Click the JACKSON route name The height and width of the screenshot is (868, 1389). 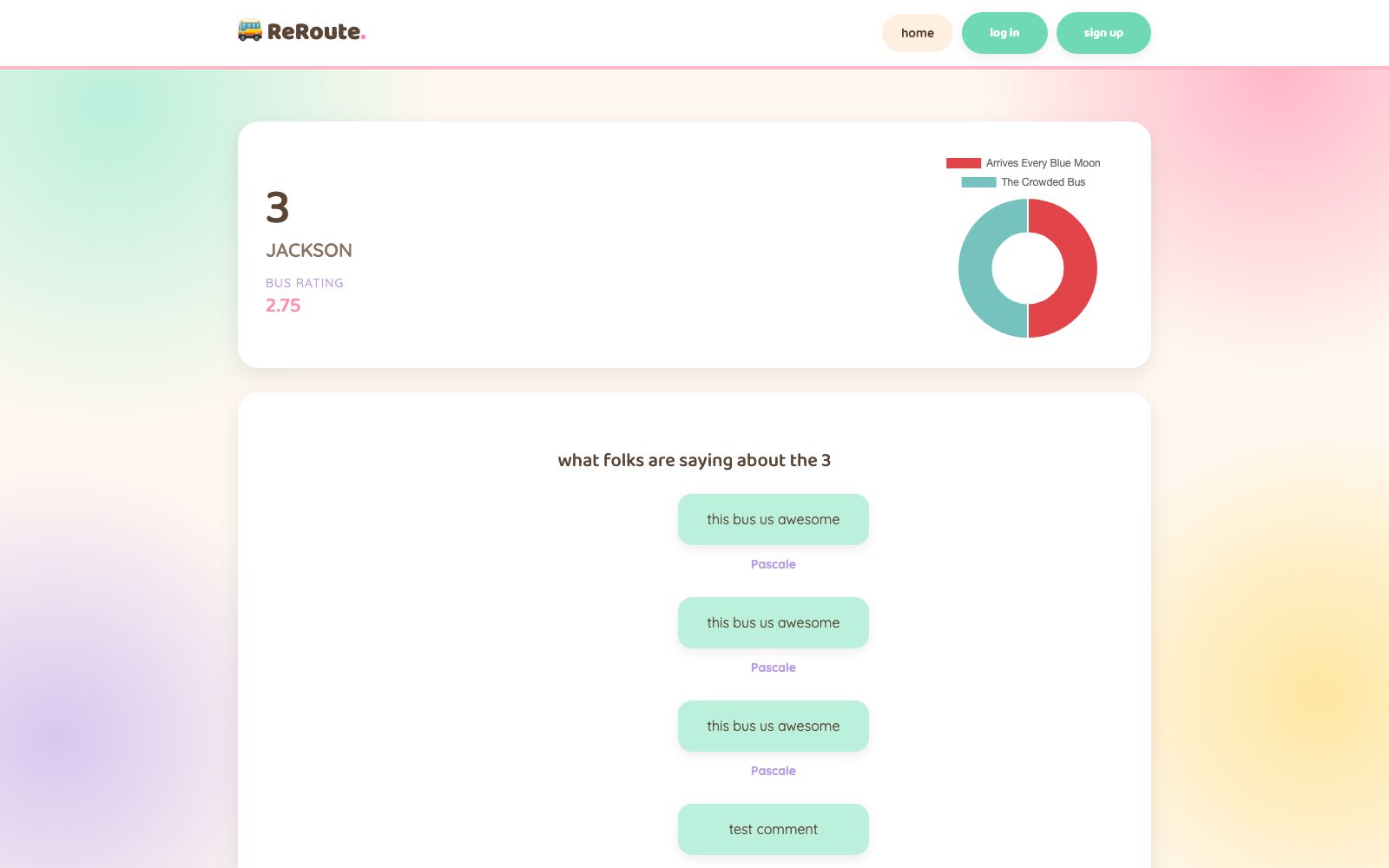[309, 250]
